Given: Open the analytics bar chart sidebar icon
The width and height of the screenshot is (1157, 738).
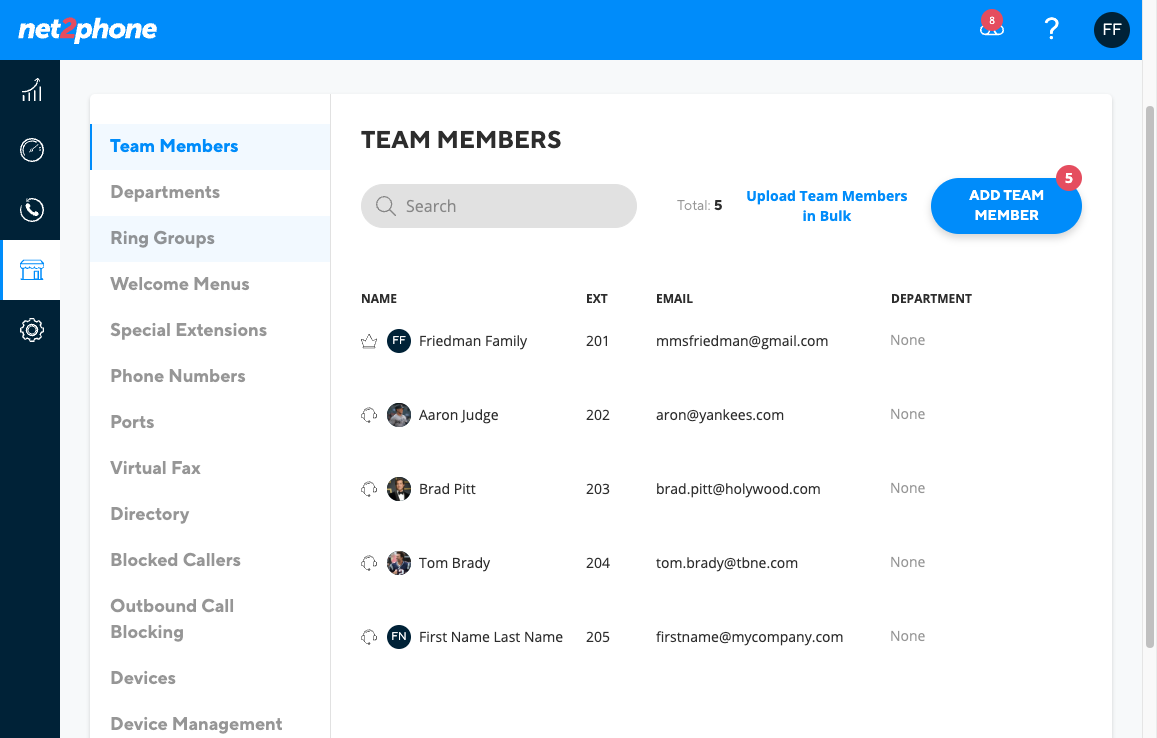Looking at the screenshot, I should point(31,90).
